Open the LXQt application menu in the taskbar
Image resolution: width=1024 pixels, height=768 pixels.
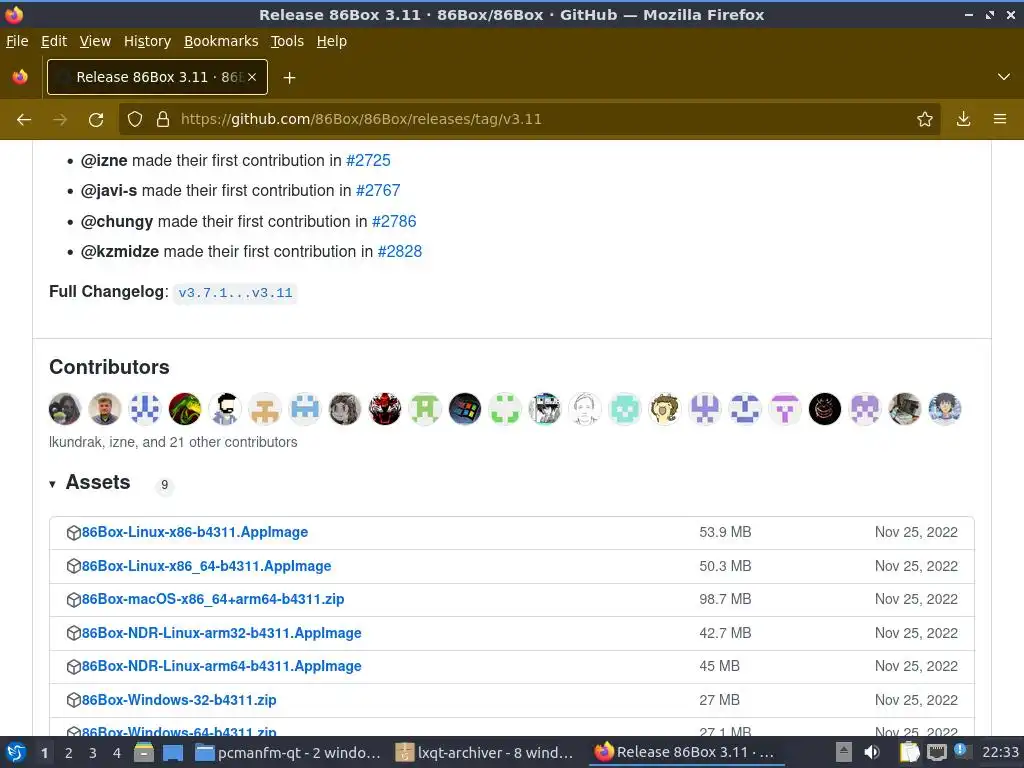[x=16, y=753]
